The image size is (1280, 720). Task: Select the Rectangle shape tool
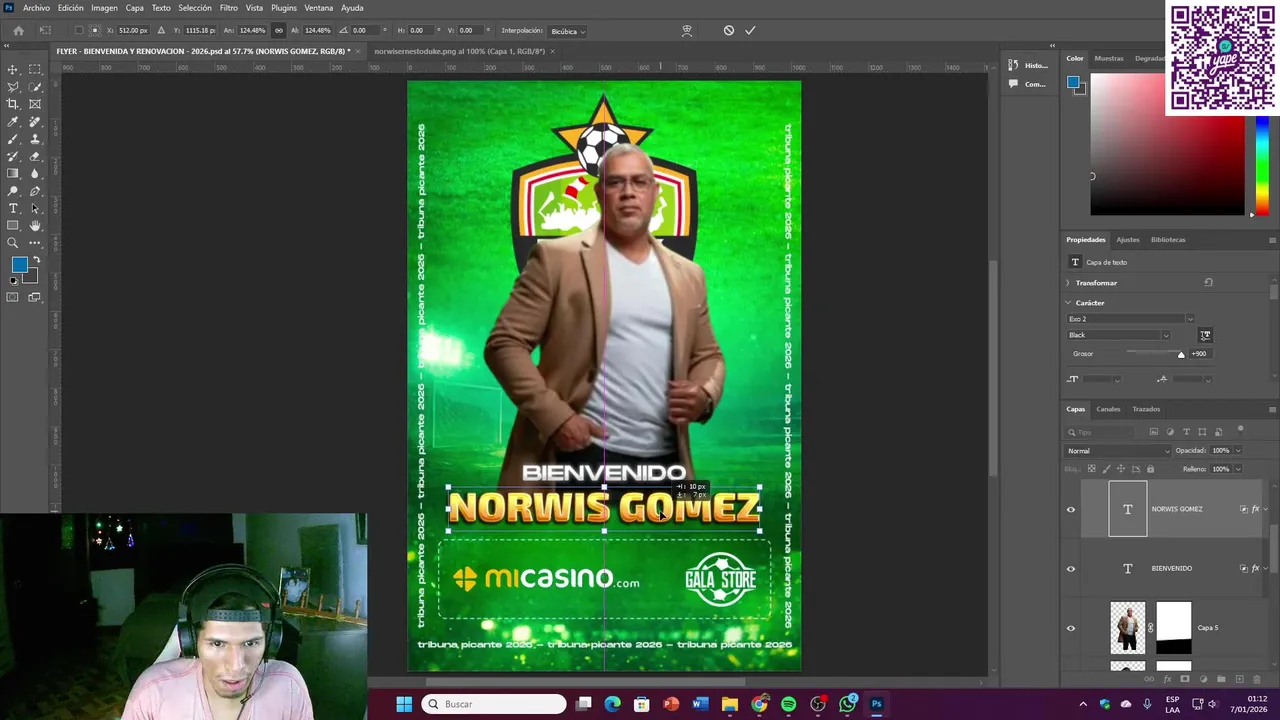click(x=13, y=226)
